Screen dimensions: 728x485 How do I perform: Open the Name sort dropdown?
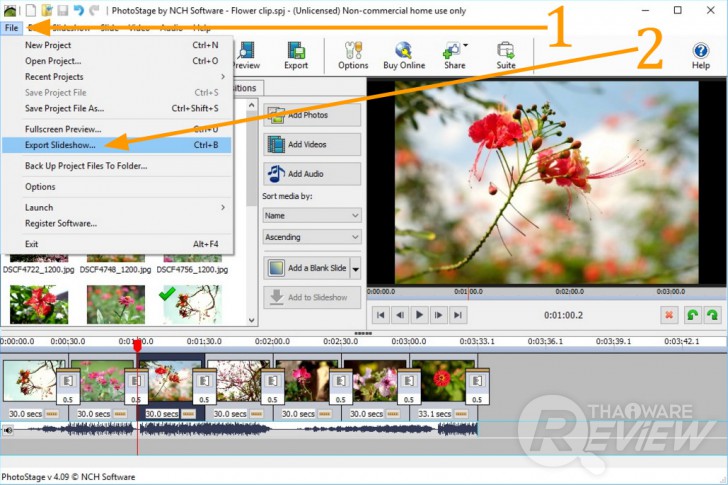[x=312, y=215]
